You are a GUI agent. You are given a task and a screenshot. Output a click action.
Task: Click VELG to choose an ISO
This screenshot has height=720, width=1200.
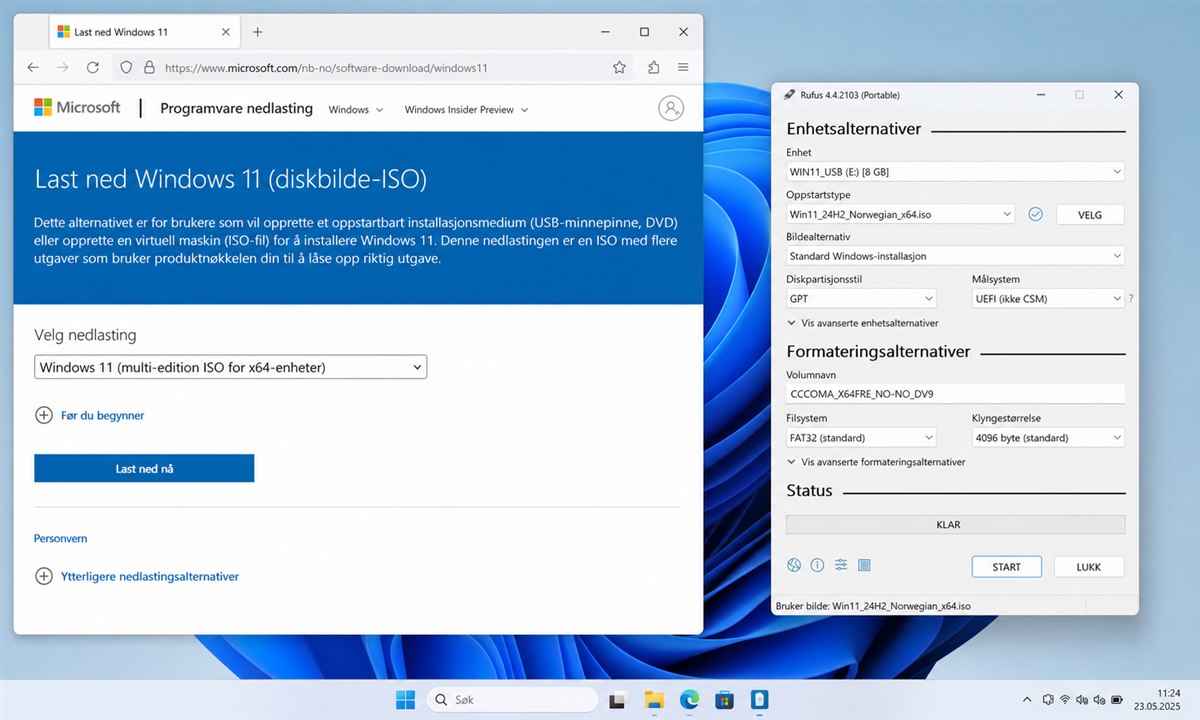[x=1090, y=214]
